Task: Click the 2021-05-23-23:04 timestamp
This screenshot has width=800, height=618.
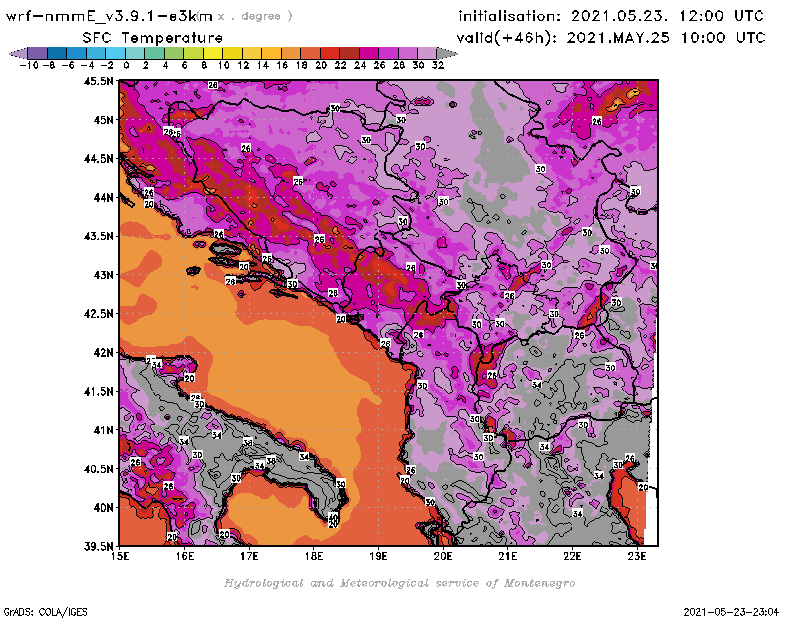Action: tap(731, 612)
